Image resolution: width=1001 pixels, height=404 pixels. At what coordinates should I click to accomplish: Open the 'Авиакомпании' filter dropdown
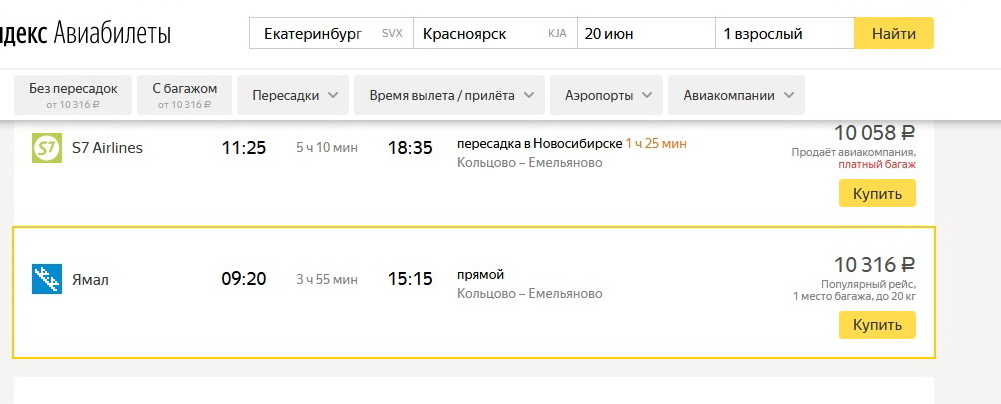(x=736, y=95)
